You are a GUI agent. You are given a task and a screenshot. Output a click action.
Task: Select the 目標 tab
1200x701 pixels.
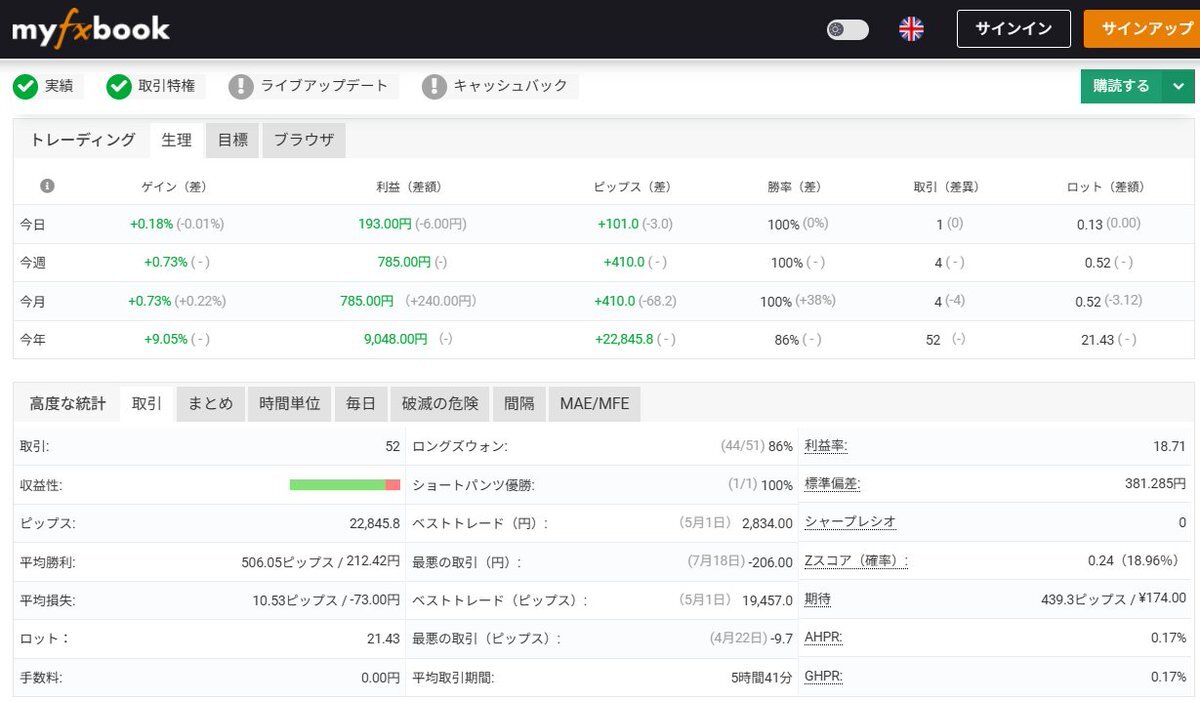[233, 140]
